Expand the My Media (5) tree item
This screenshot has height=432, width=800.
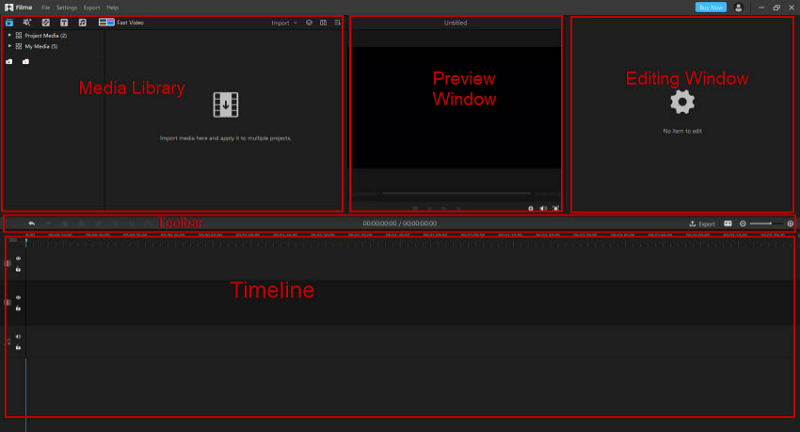(x=9, y=46)
